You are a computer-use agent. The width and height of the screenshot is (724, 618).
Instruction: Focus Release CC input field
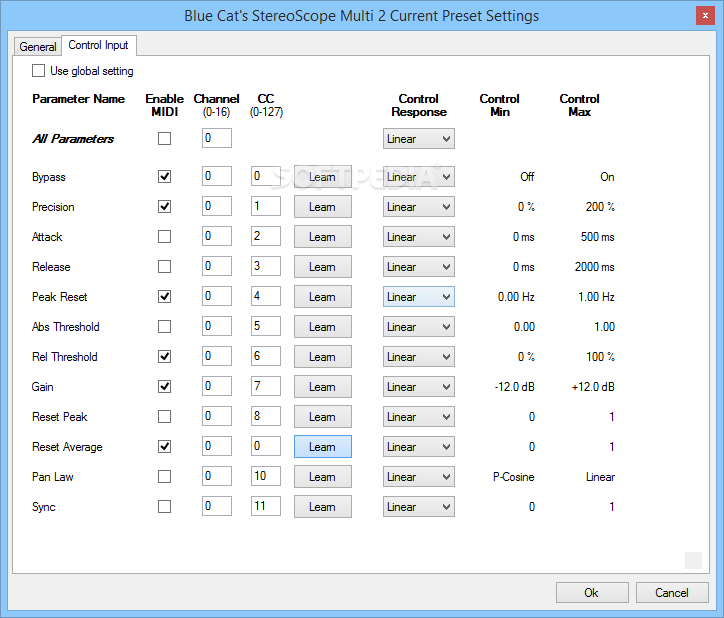265,266
